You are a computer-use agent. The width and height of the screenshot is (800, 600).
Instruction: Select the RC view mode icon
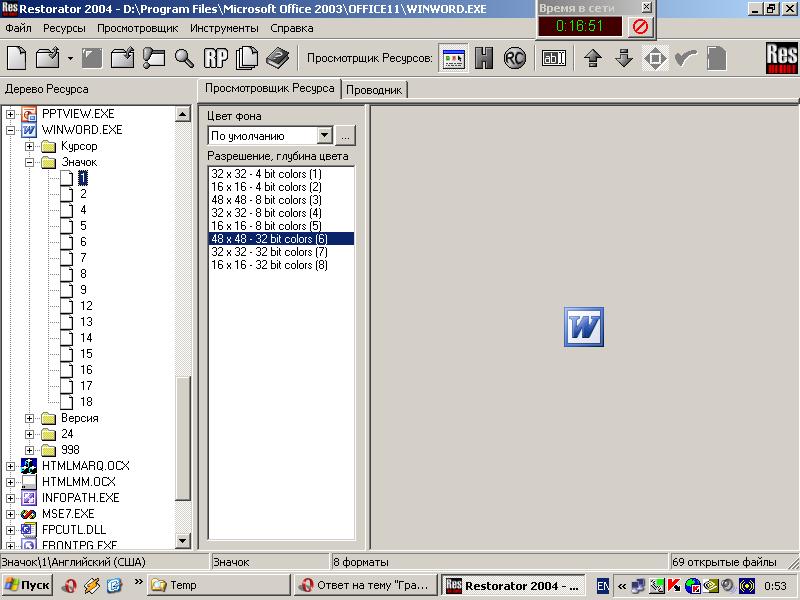(x=515, y=58)
